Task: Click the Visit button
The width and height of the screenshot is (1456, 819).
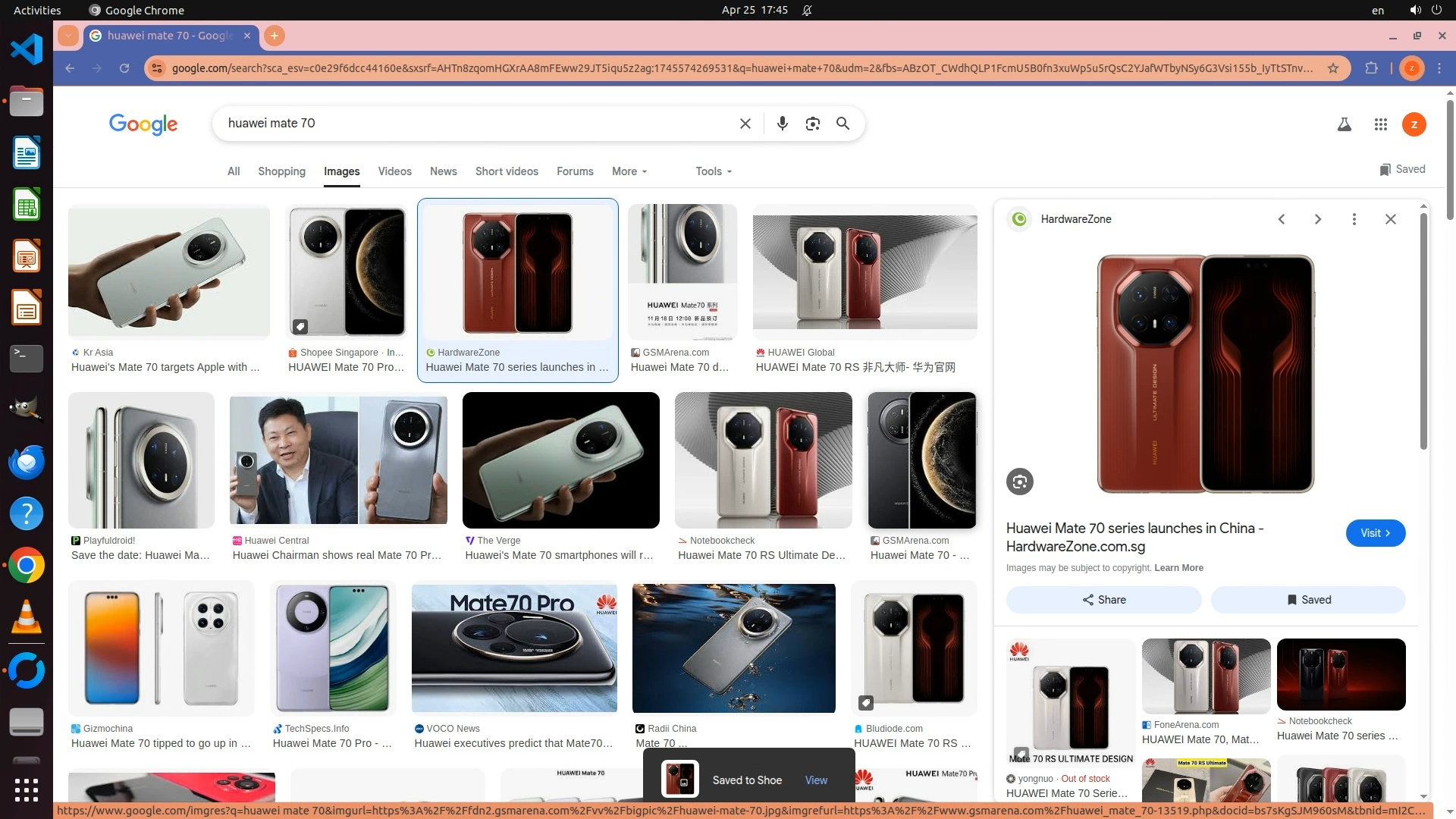Action: (x=1375, y=533)
